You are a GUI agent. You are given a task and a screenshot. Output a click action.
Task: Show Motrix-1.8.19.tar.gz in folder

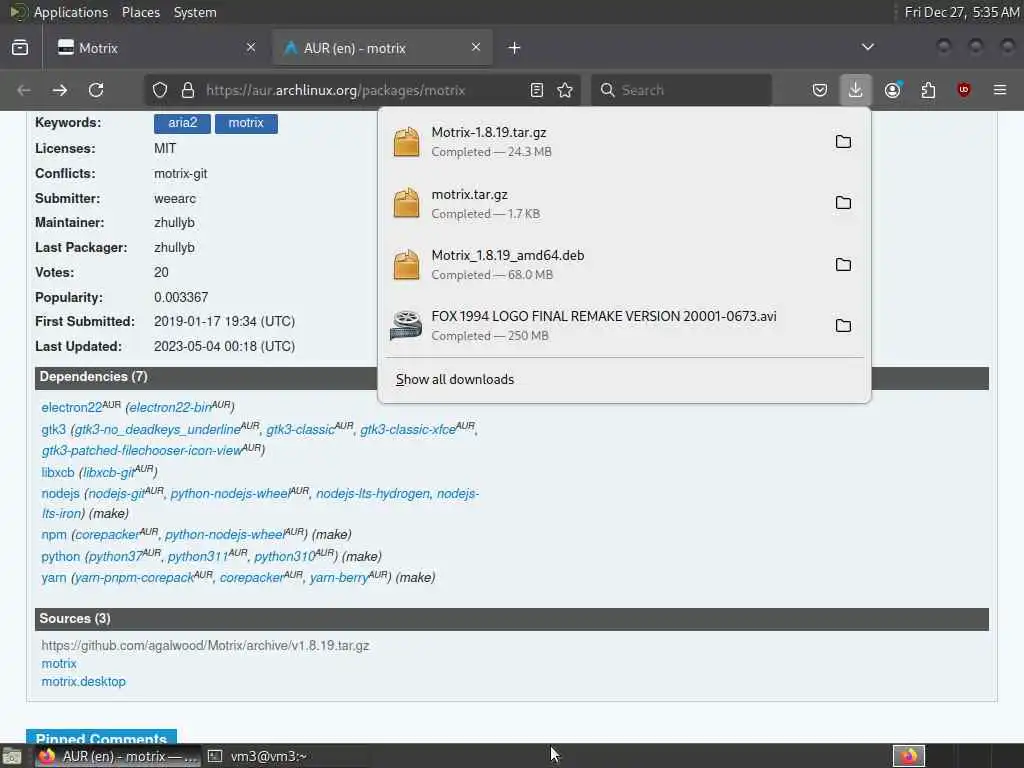point(843,142)
